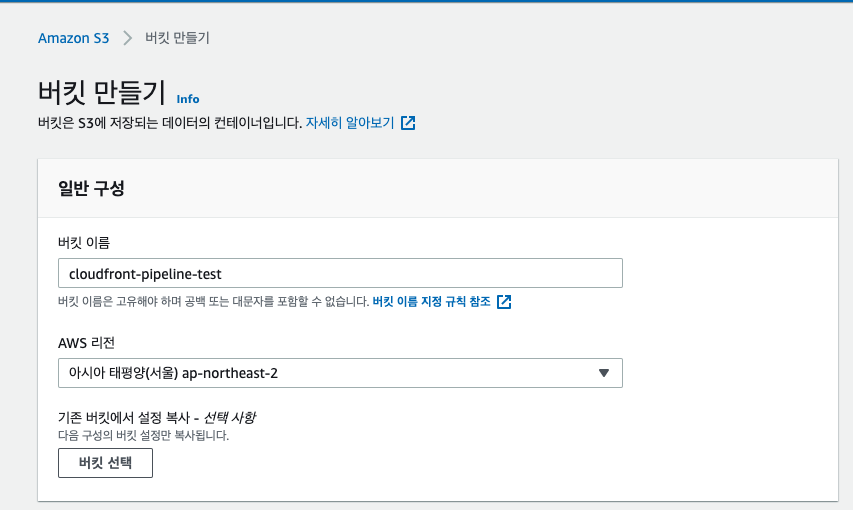853x510 pixels.
Task: Click the external-link icon after 자세히 알아보기
Action: click(408, 123)
